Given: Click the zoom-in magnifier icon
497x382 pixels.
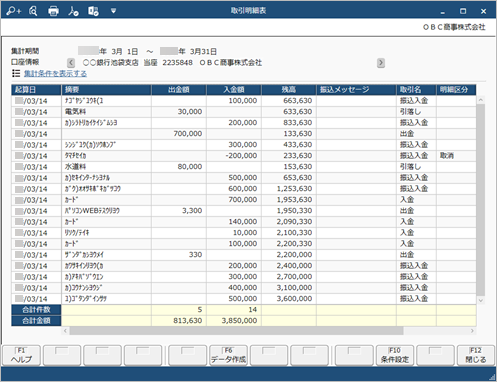Looking at the screenshot, I should point(13,11).
